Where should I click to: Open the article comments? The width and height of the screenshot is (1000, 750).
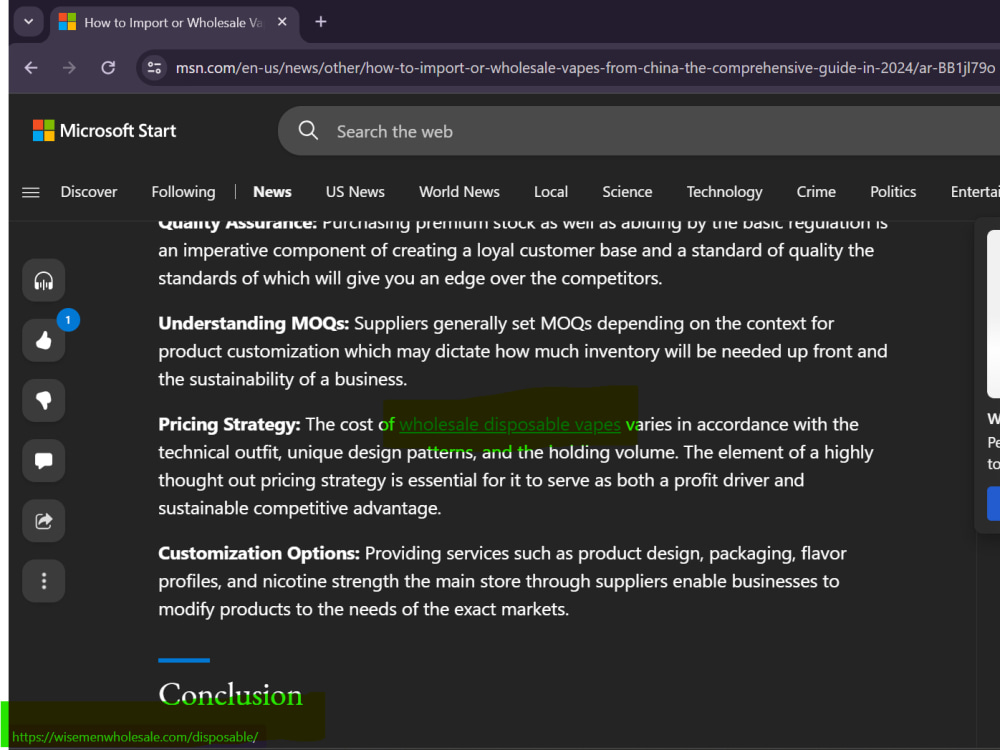click(x=43, y=460)
